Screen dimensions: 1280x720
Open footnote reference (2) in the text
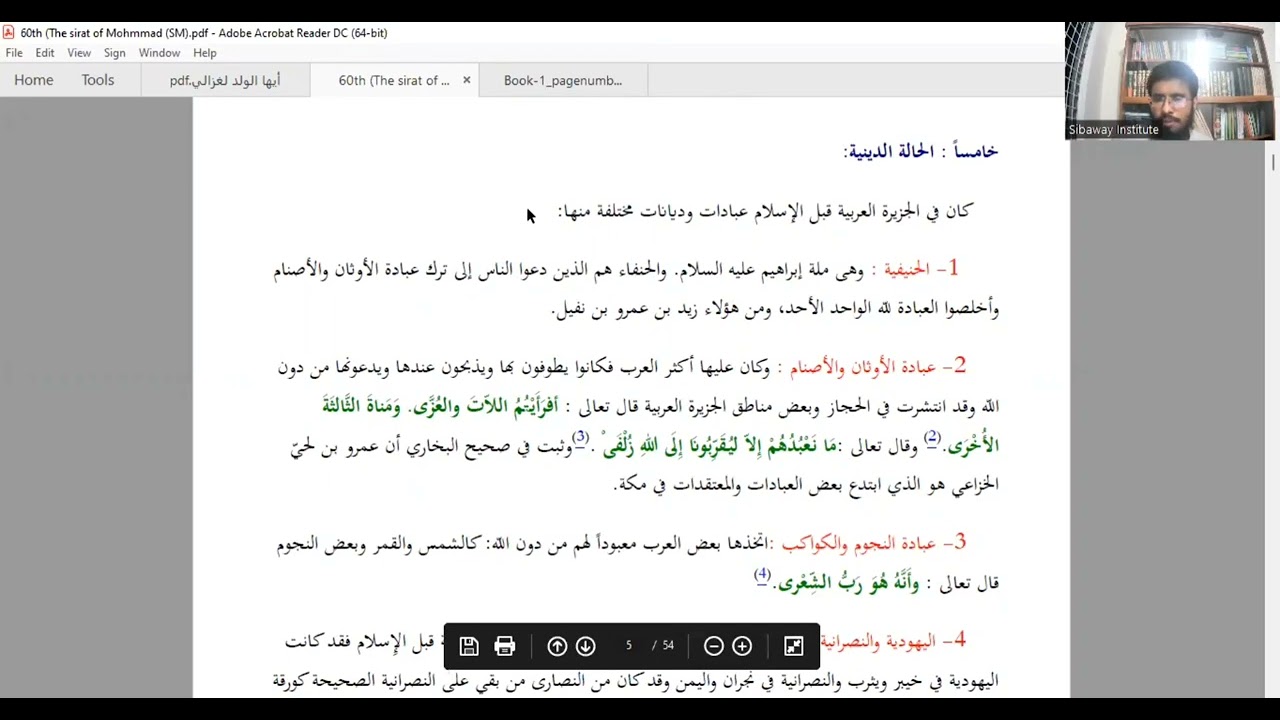click(932, 437)
